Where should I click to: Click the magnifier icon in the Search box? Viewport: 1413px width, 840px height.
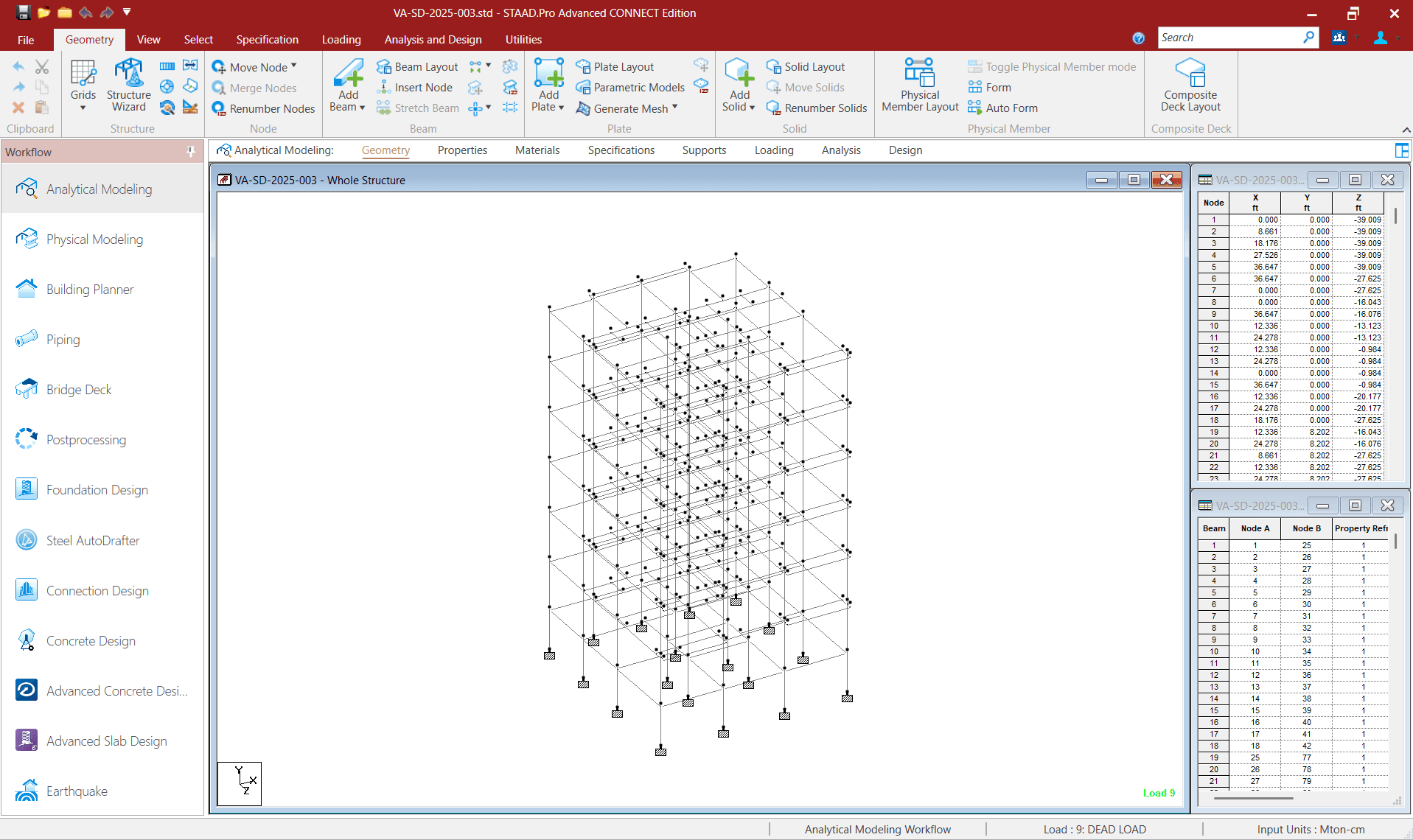tap(1309, 37)
